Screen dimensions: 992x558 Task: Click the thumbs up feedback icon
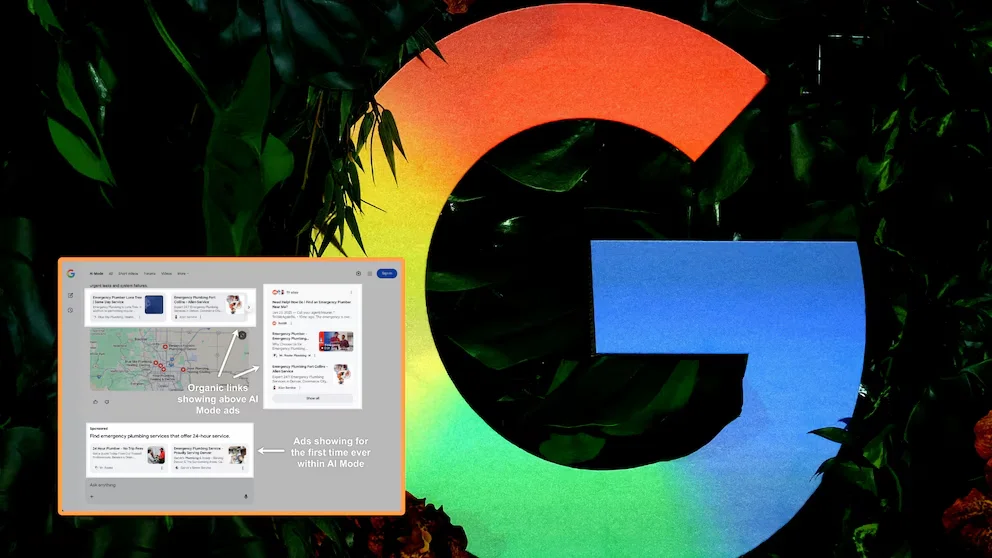click(x=96, y=402)
